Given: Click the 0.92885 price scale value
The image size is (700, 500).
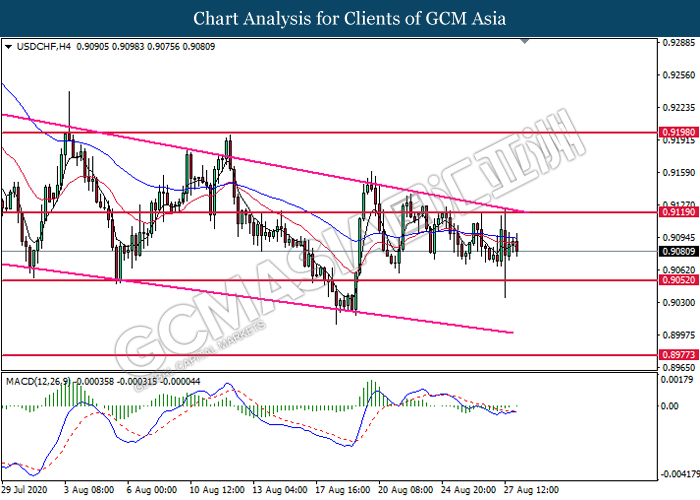Looking at the screenshot, I should [679, 43].
